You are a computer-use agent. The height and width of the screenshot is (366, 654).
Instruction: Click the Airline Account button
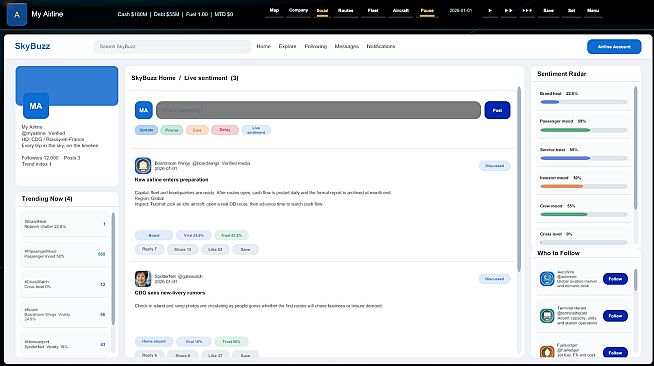click(614, 47)
